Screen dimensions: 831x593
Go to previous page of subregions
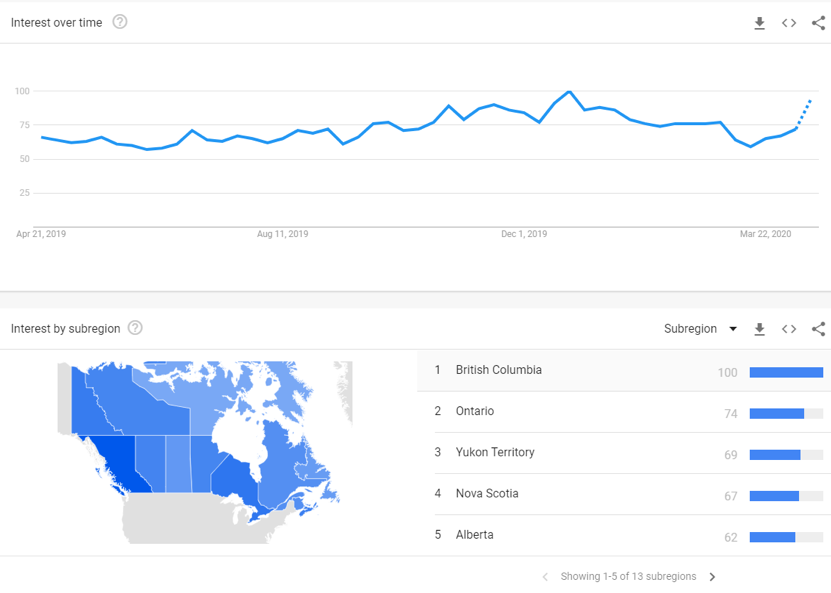545,577
